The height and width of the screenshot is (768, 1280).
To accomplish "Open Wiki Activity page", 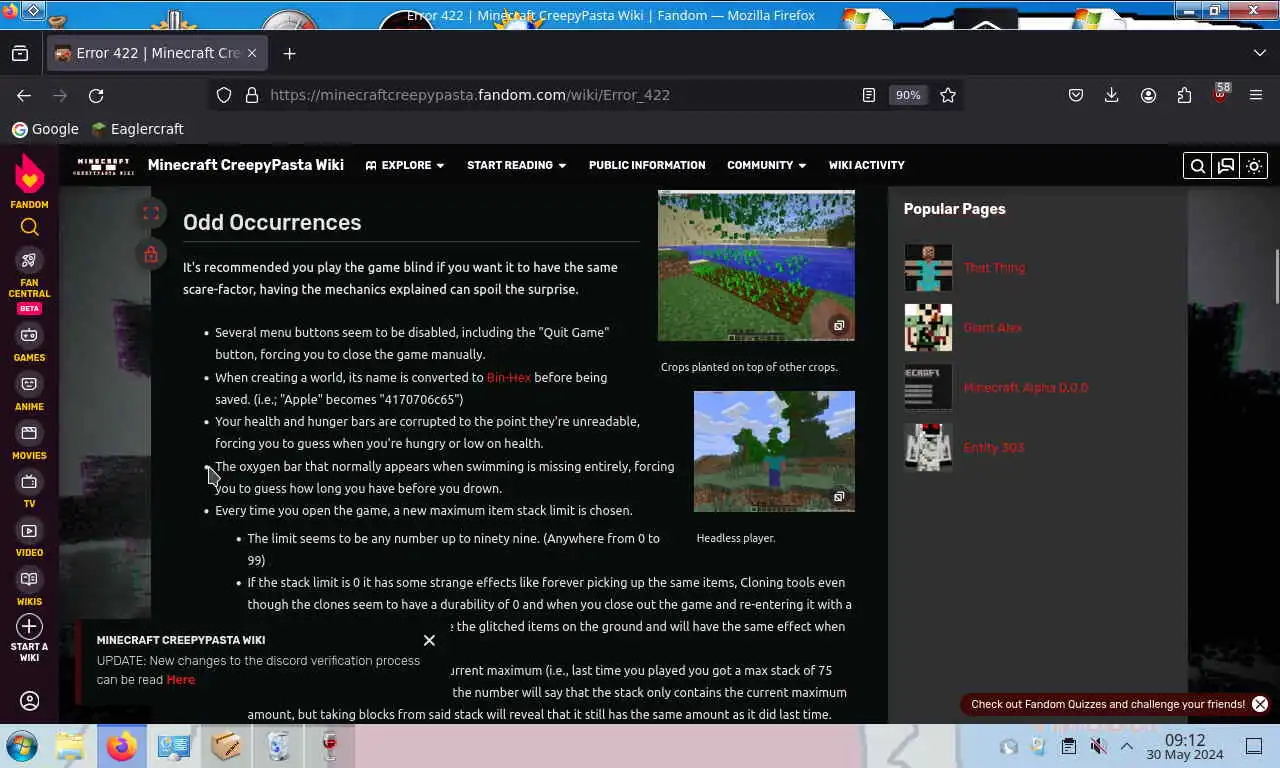I will [x=866, y=165].
